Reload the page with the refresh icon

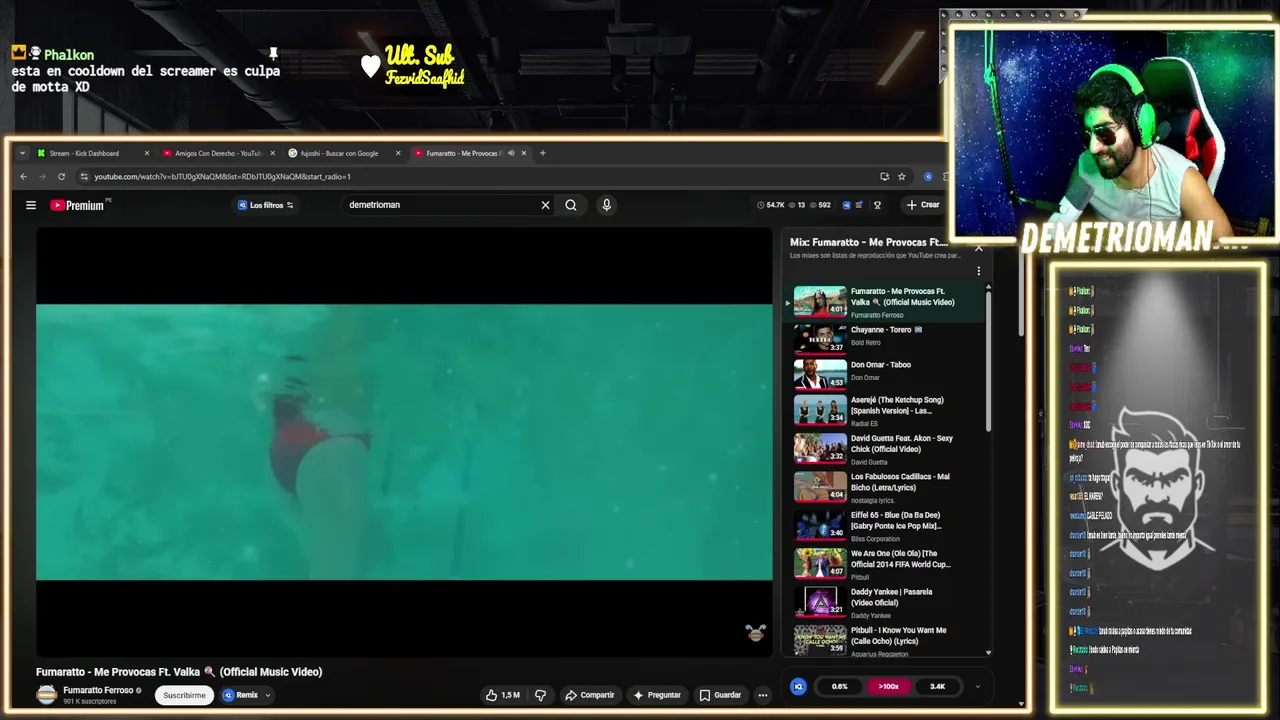(61, 177)
